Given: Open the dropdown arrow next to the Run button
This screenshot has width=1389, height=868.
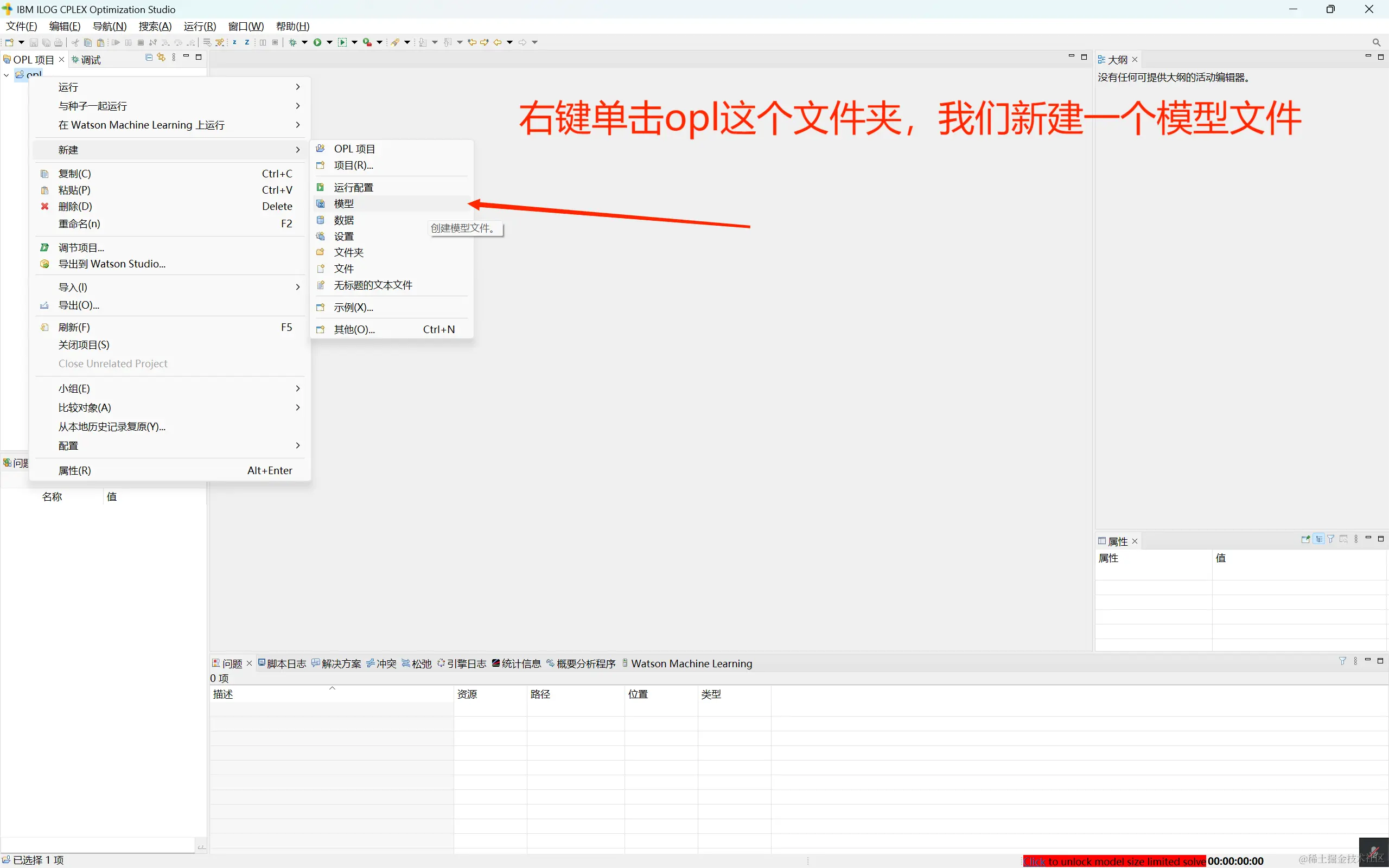Looking at the screenshot, I should point(329,42).
